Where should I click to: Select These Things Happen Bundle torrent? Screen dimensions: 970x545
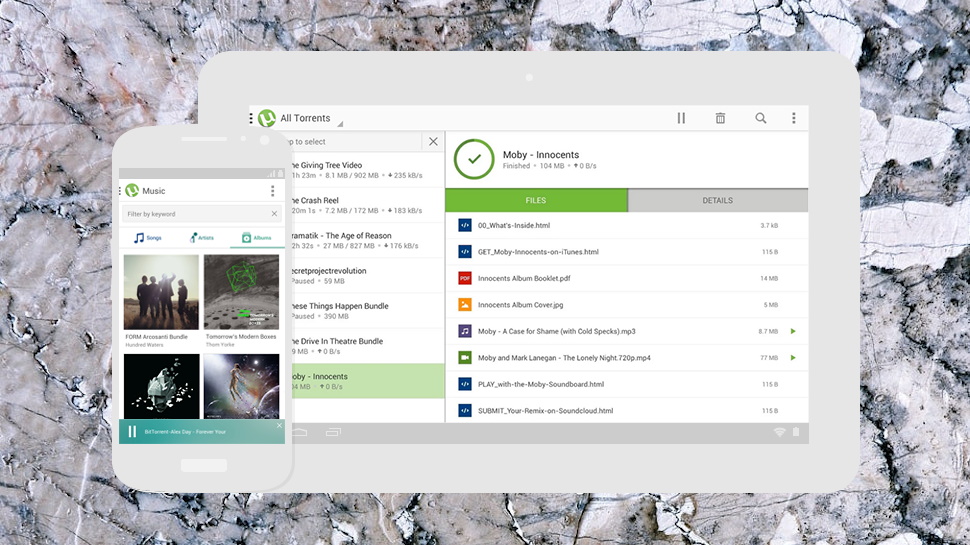click(x=367, y=311)
